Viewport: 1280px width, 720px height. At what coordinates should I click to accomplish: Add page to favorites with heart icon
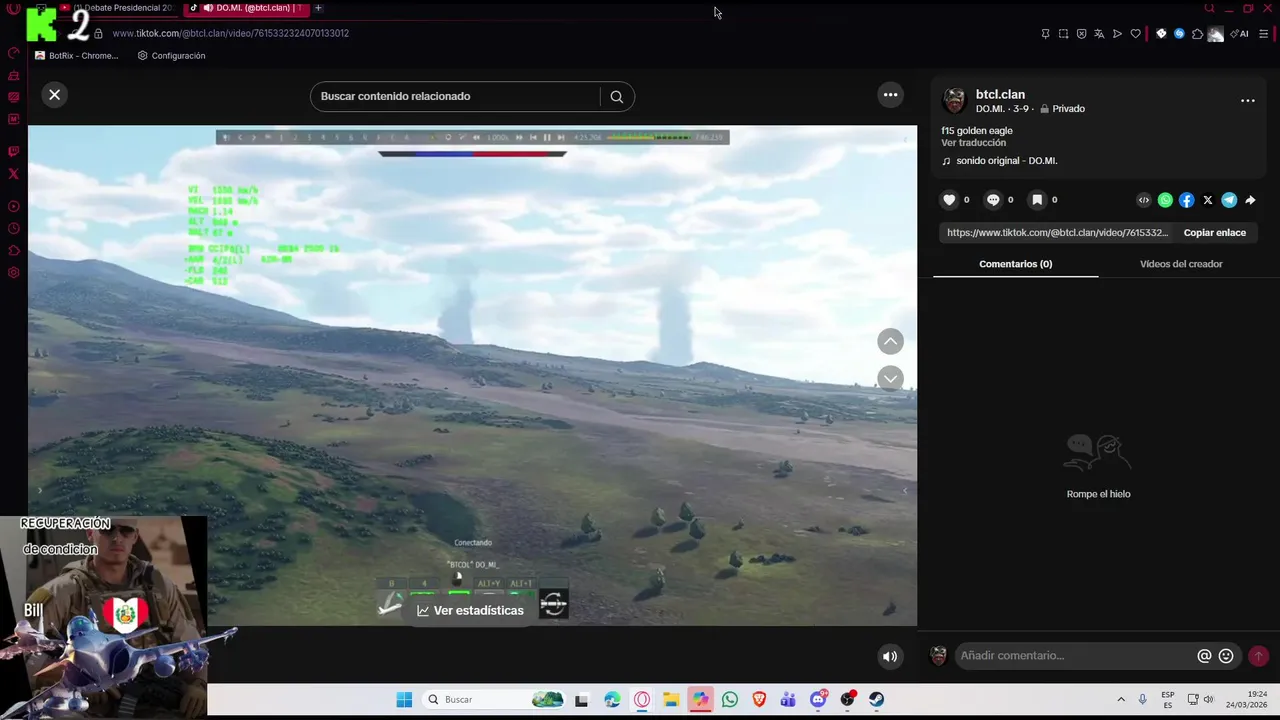click(x=1135, y=33)
